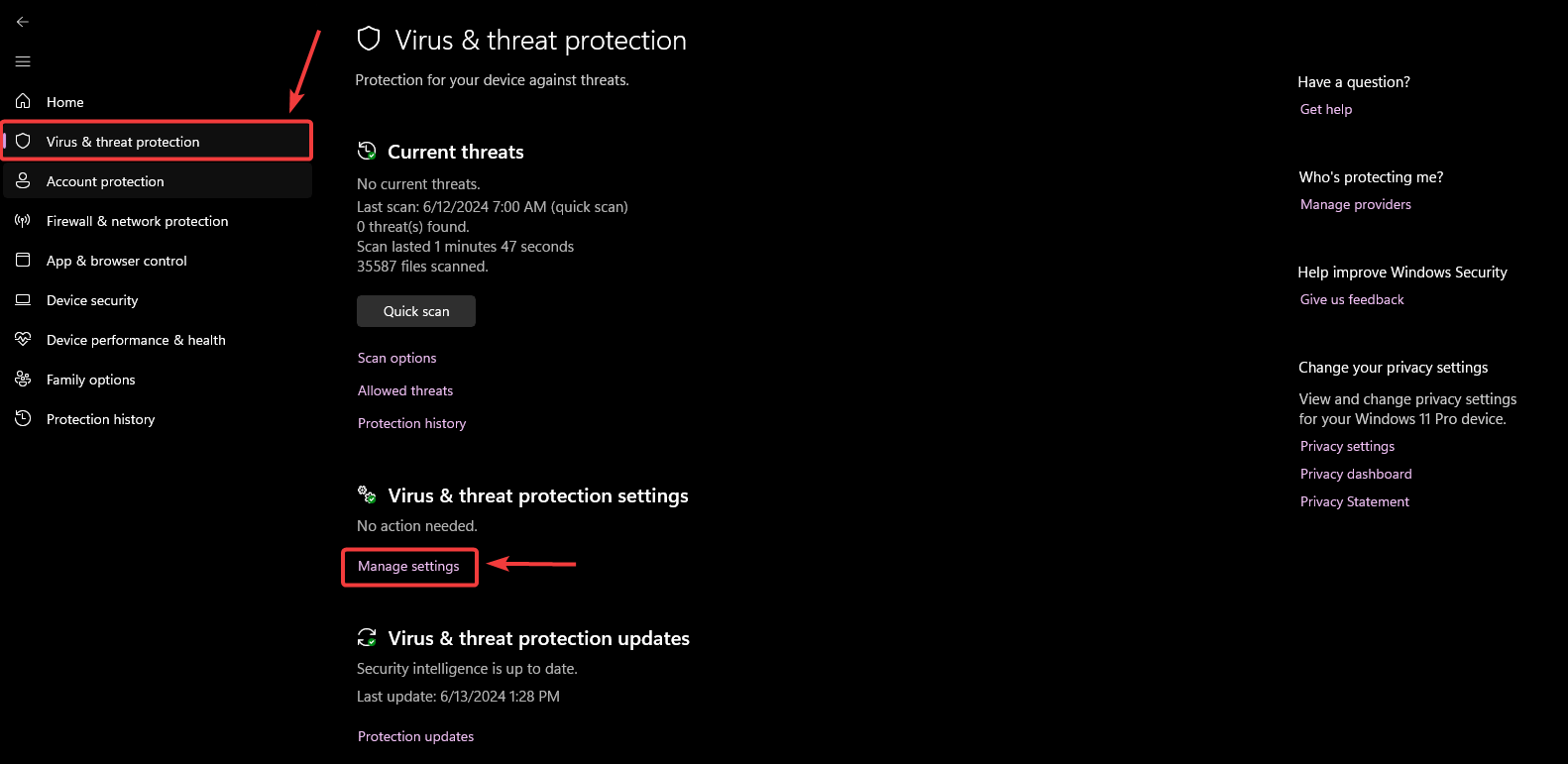View Allowed threats link
Viewport: 1568px width, 764px height.
pos(405,390)
